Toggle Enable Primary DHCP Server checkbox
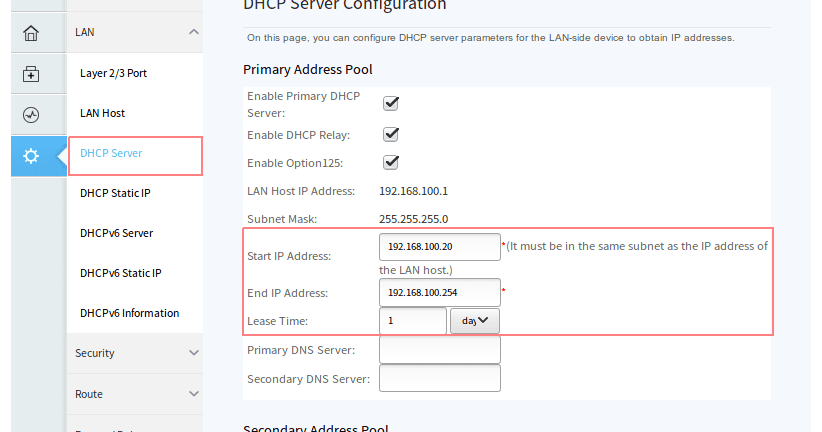This screenshot has width=822, height=432. [x=391, y=103]
